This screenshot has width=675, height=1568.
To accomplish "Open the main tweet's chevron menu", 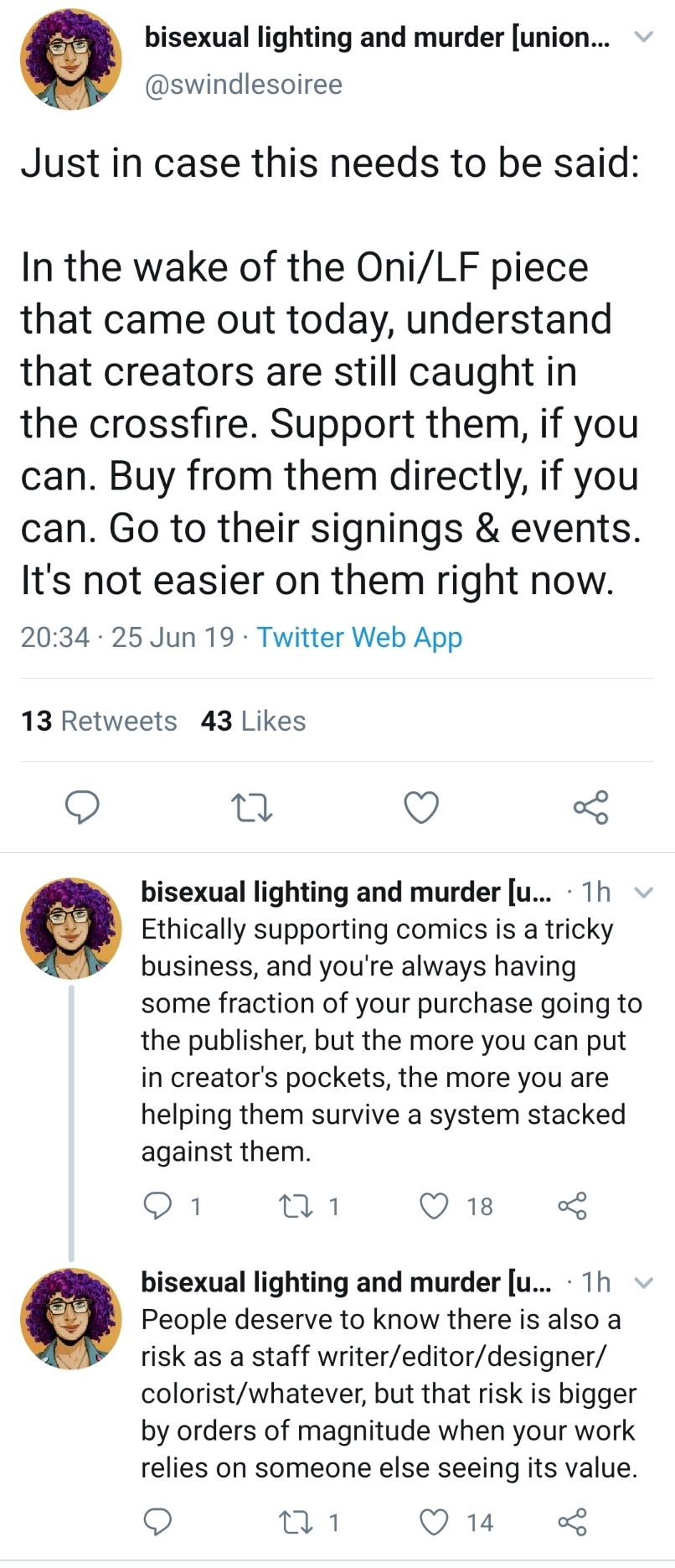I will click(642, 37).
